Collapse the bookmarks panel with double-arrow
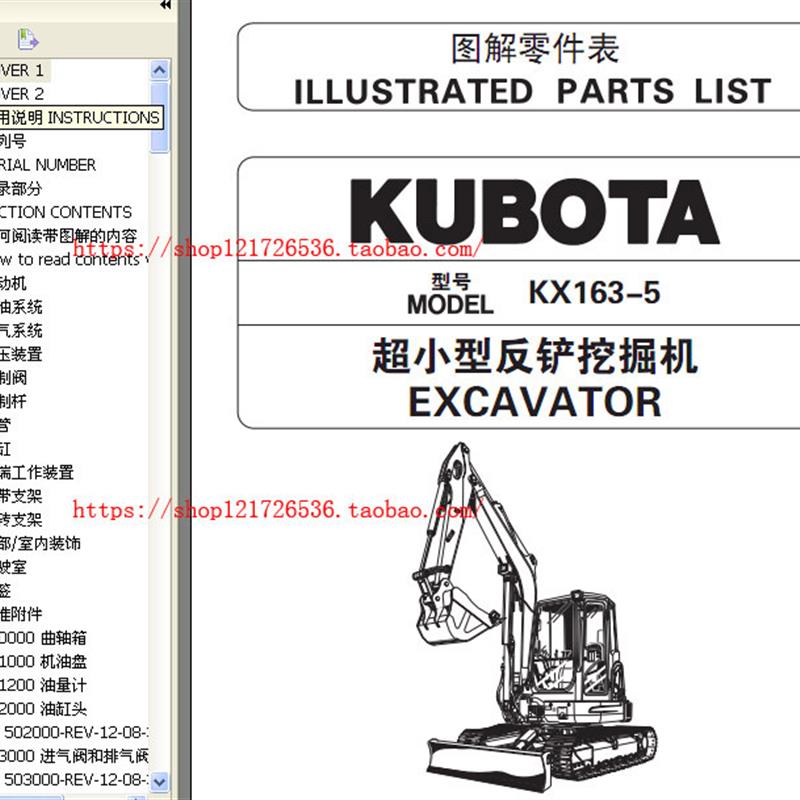The width and height of the screenshot is (800, 800). [165, 5]
